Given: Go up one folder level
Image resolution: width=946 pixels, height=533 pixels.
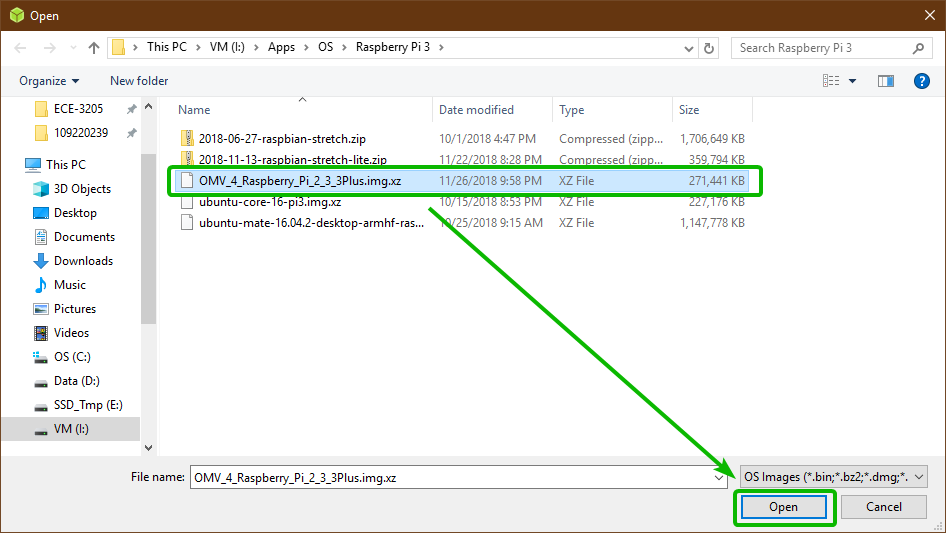Looking at the screenshot, I should point(94,48).
